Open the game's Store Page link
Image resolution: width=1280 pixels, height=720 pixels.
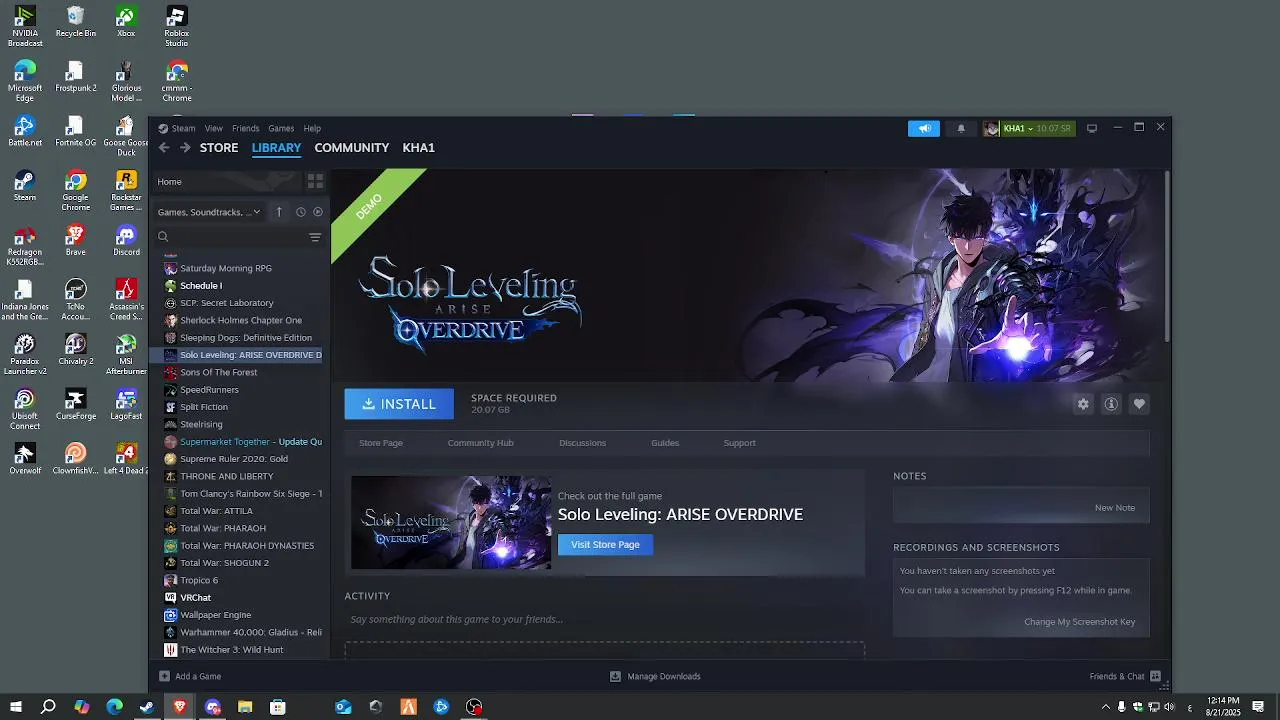coord(381,443)
